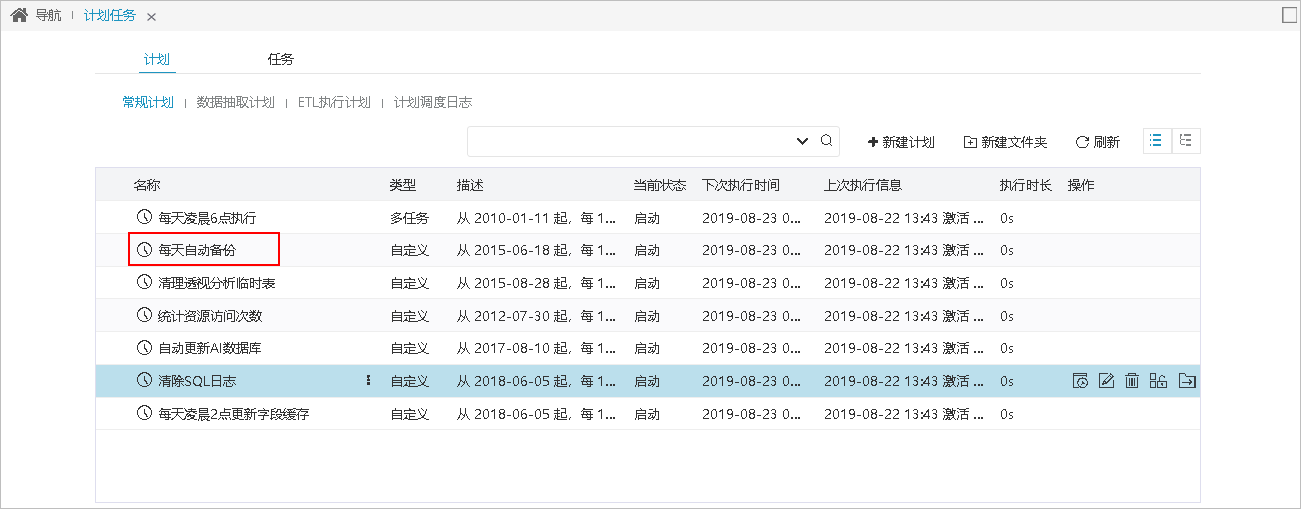Open 计划调度日志 sub-tab
Viewport: 1301px width, 509px height.
pyautogui.click(x=432, y=102)
